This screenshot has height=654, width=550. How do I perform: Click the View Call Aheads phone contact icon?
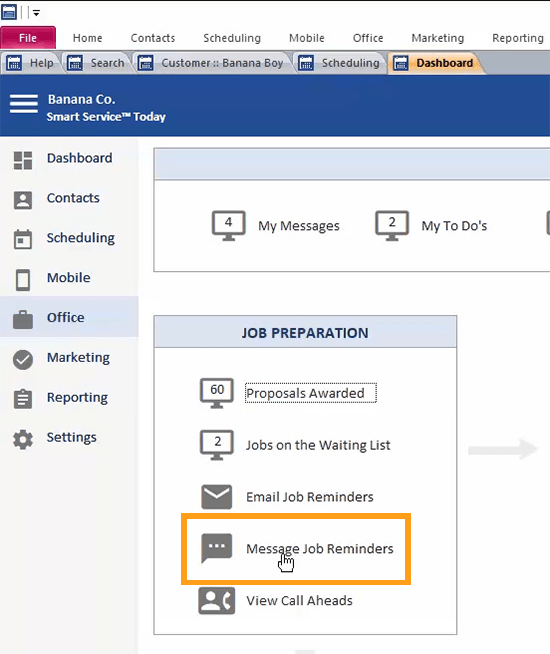(217, 601)
